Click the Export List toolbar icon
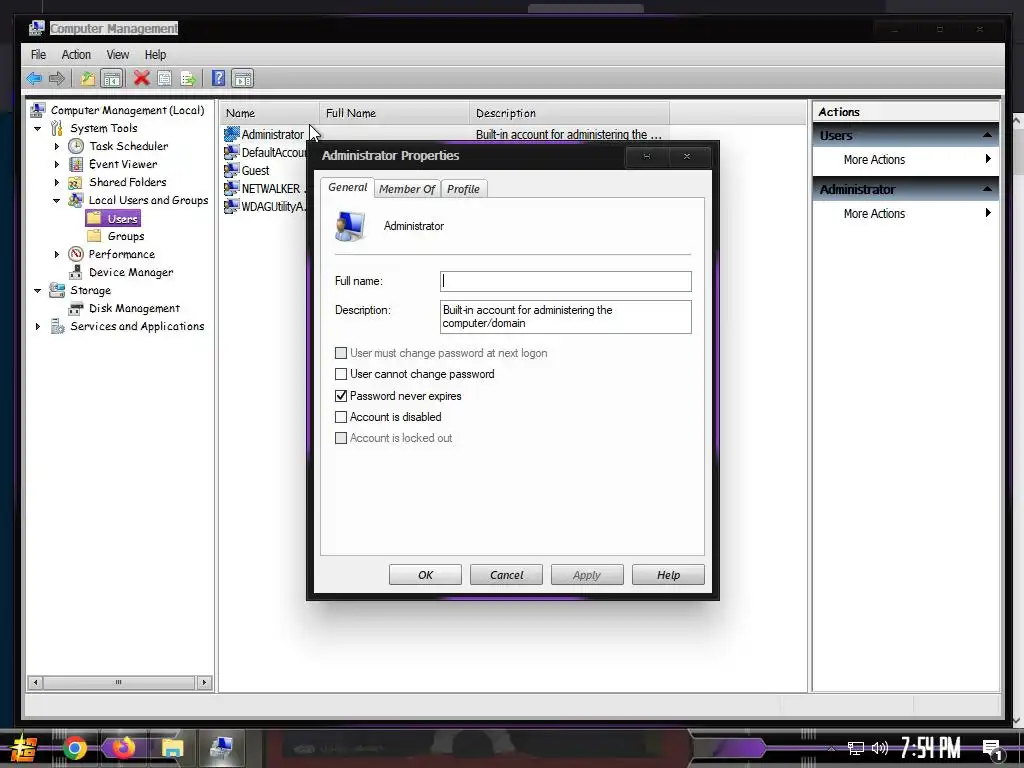Screen dimensions: 1024x768 coord(188,79)
